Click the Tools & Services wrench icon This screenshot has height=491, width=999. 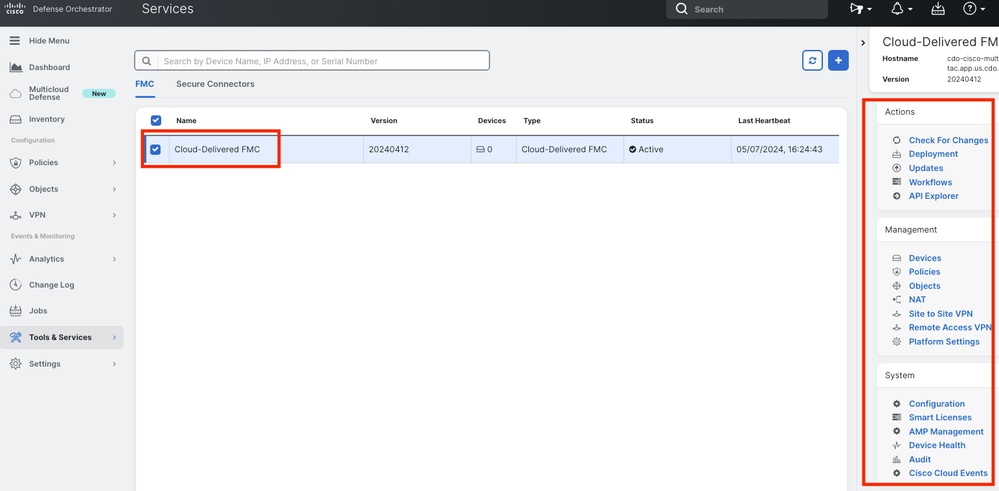pos(16,338)
